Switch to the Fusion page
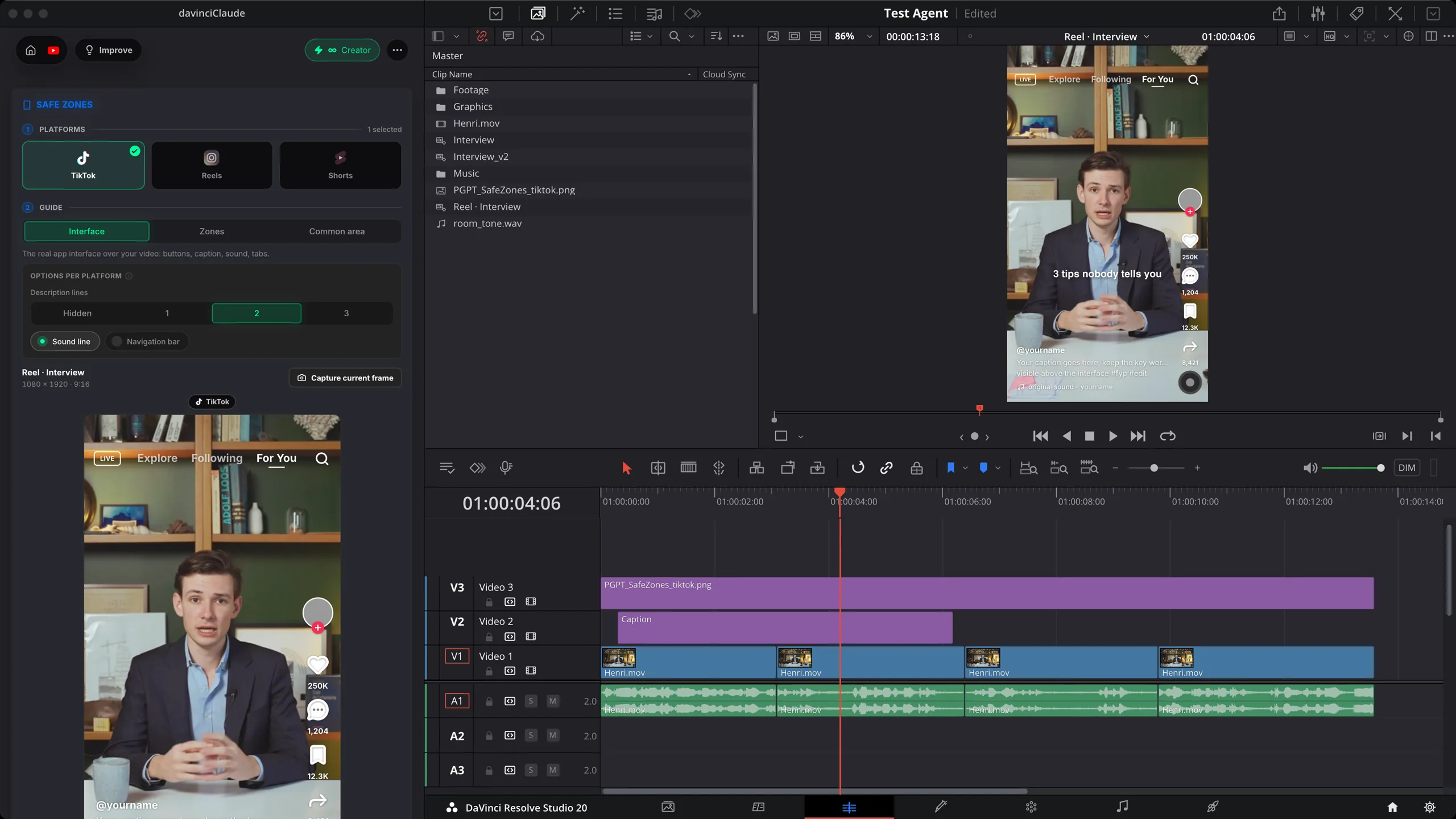Screen dimensions: 1456x819 [940, 807]
